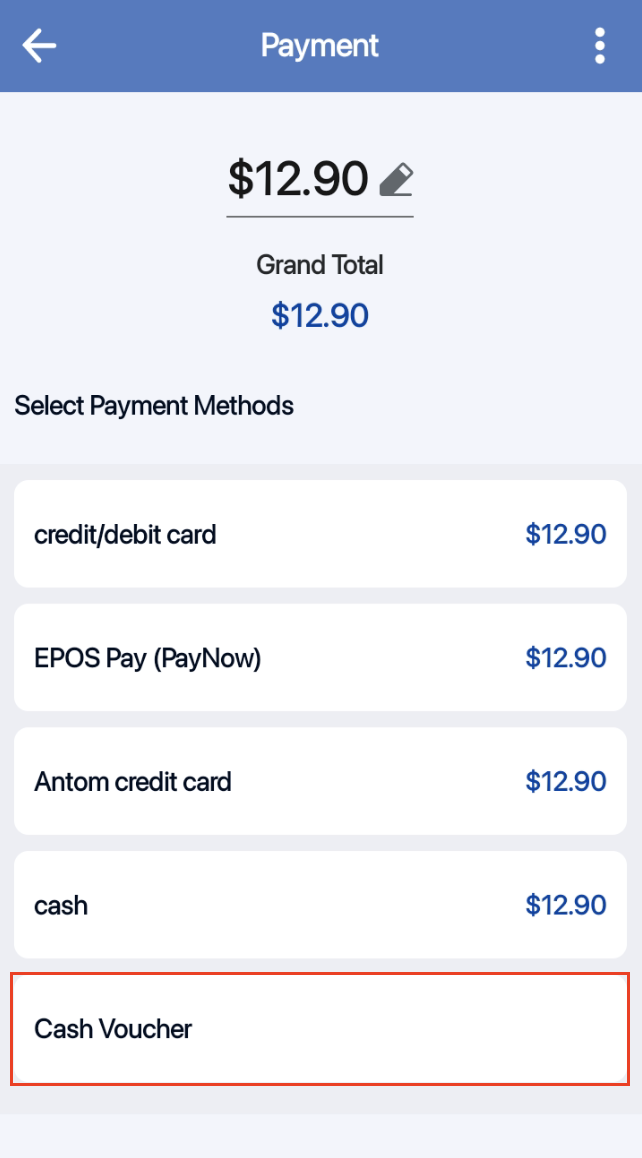Click the $12.90 amount on EPOS Pay row
Image resolution: width=642 pixels, height=1158 pixels.
(565, 658)
